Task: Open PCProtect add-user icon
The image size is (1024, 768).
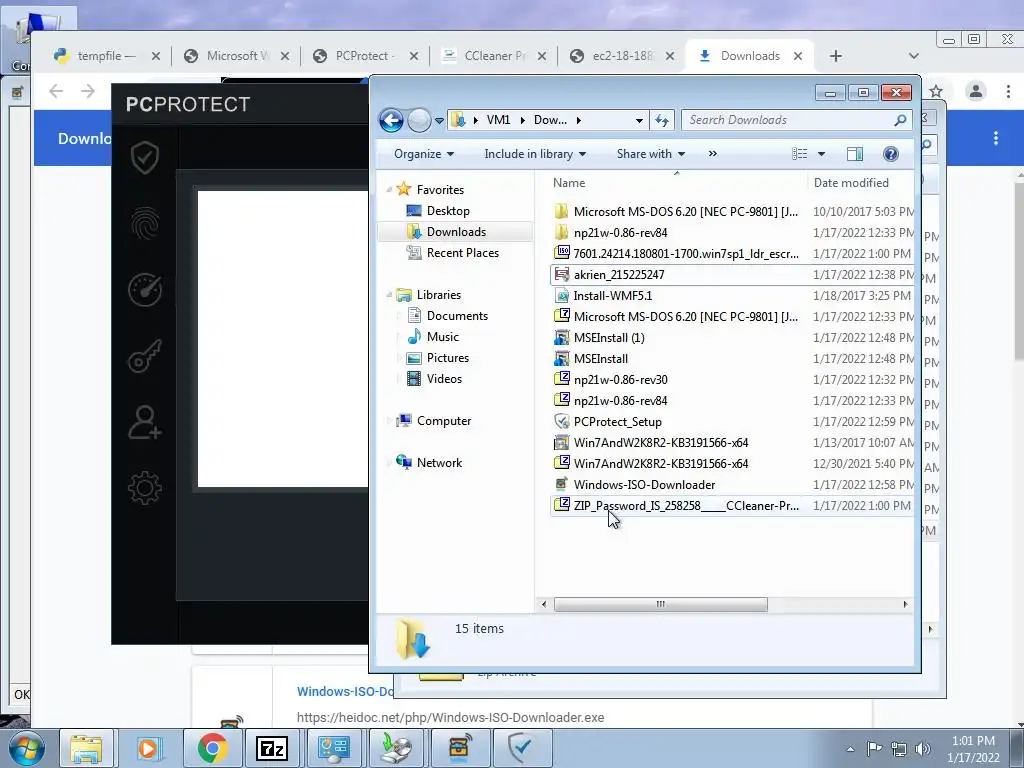Action: [144, 423]
